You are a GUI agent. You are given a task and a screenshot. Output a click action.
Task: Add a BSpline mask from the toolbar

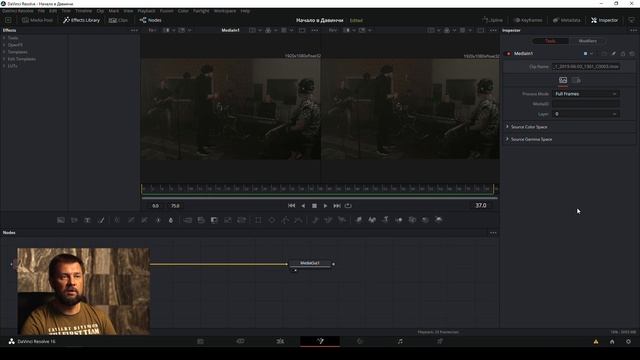coord(299,220)
